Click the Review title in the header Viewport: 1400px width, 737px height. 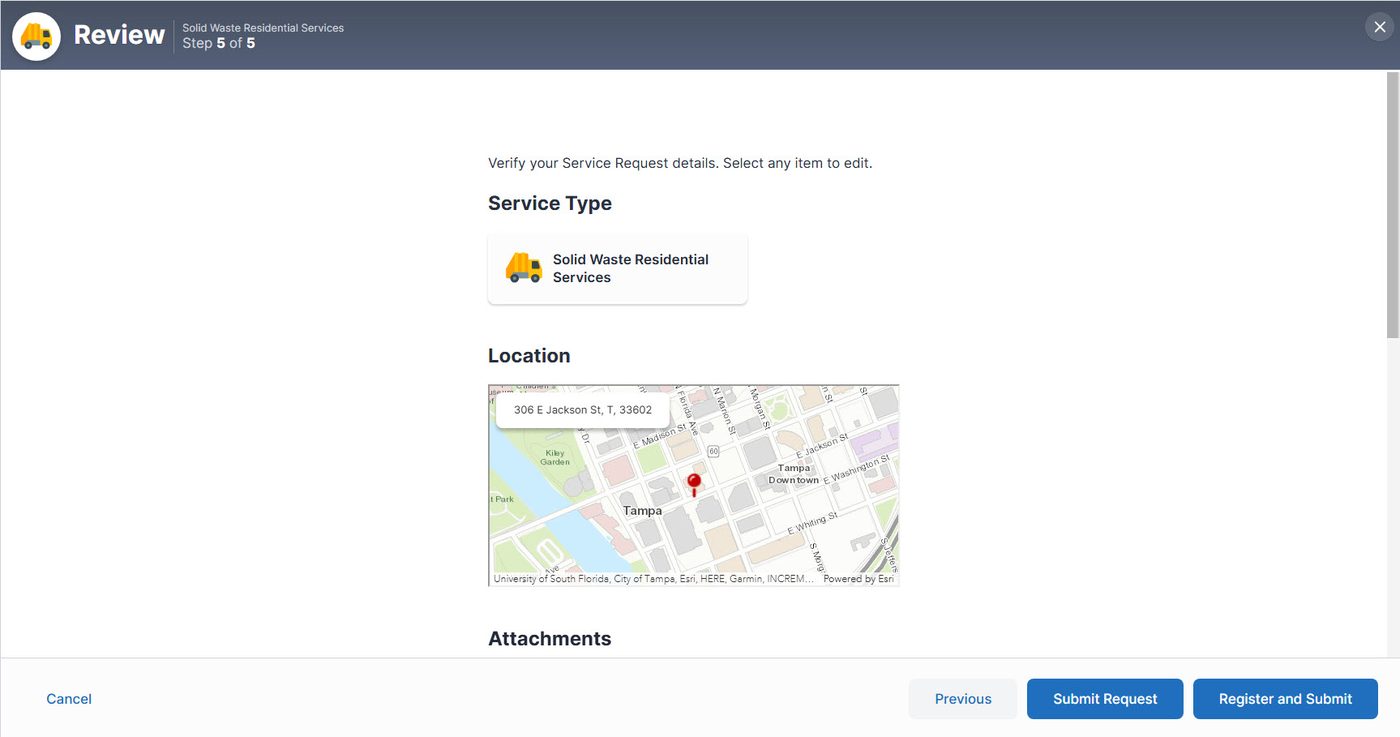pos(119,35)
